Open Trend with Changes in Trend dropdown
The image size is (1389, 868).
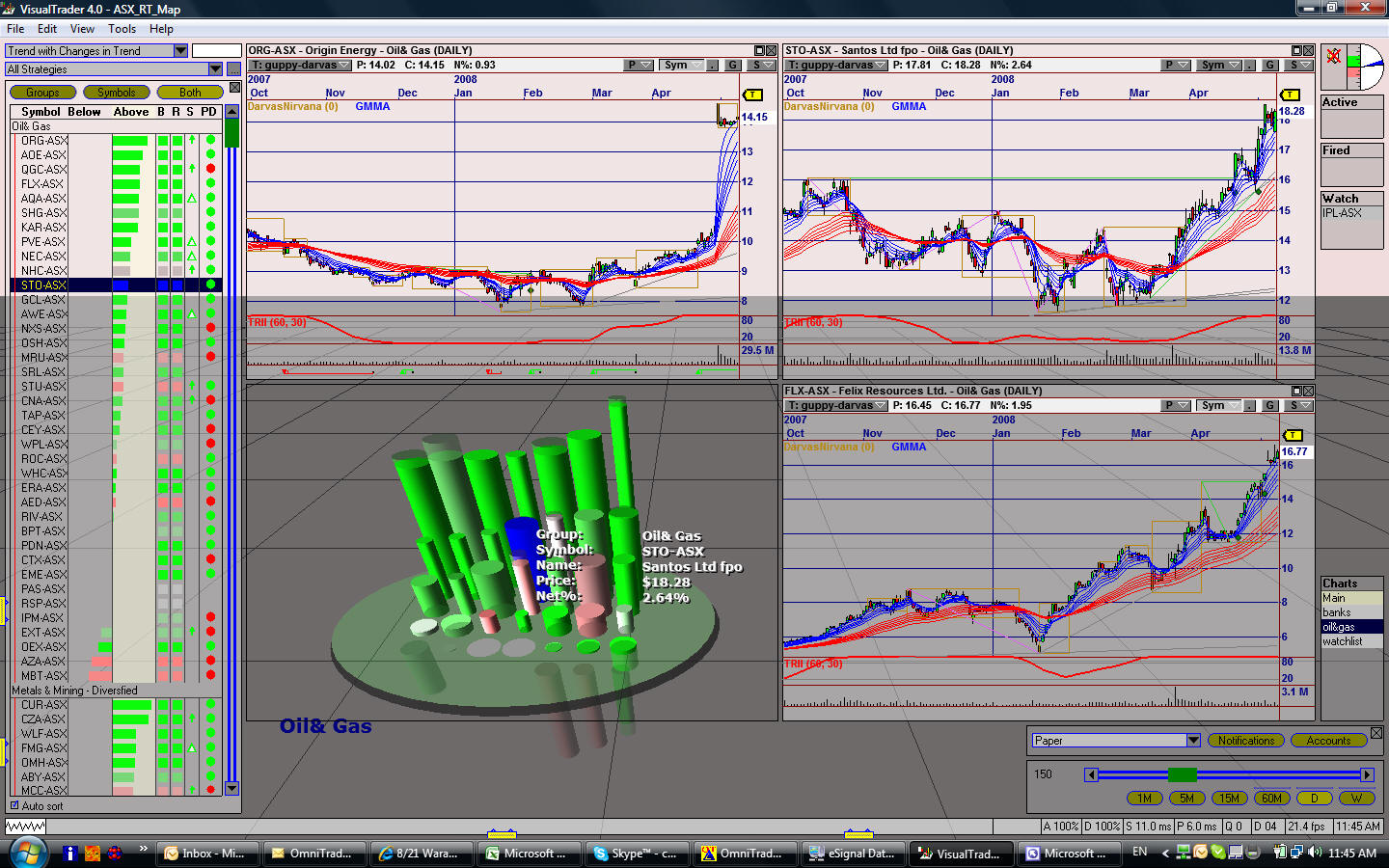point(180,51)
